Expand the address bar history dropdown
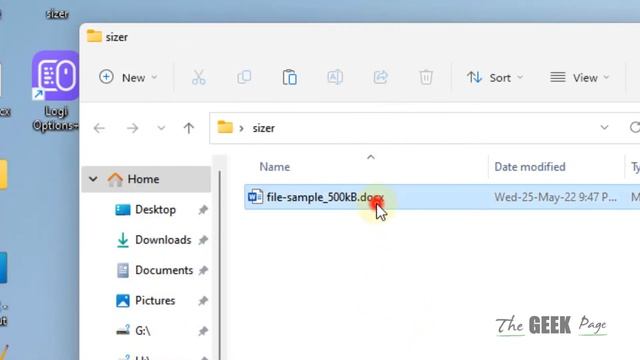Screen dimensions: 640x360 [x=604, y=128]
